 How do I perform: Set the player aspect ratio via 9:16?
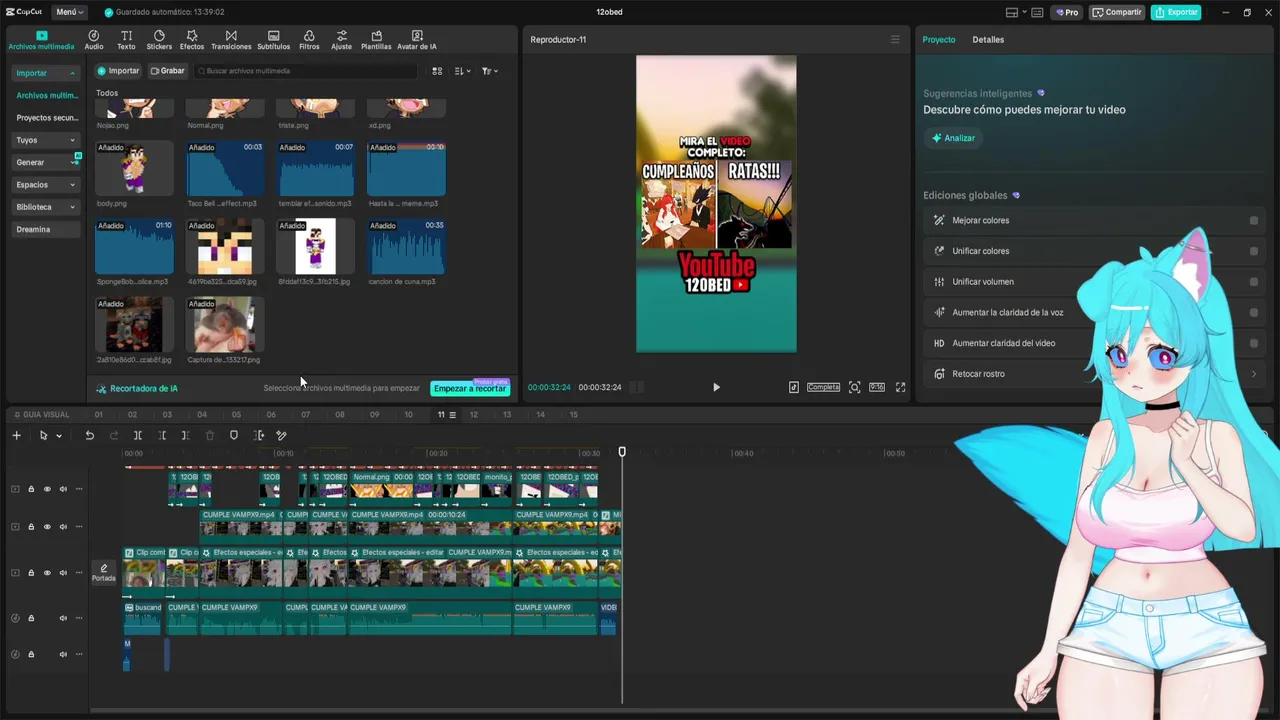[x=877, y=387]
